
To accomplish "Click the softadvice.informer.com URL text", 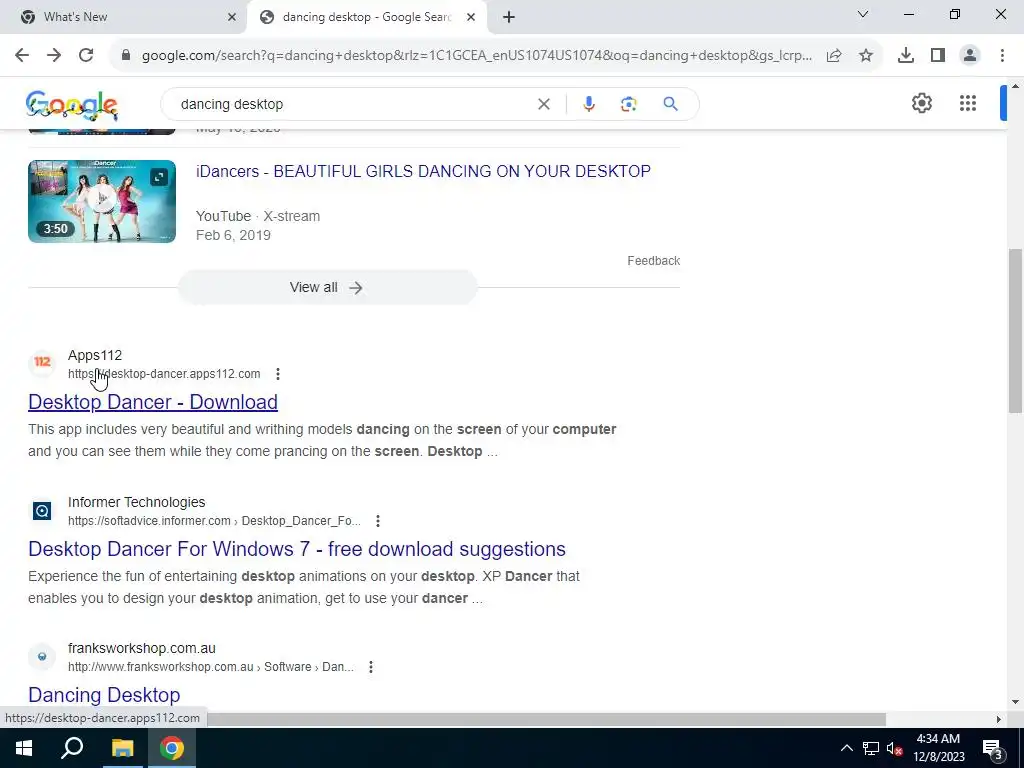I will pos(214,521).
